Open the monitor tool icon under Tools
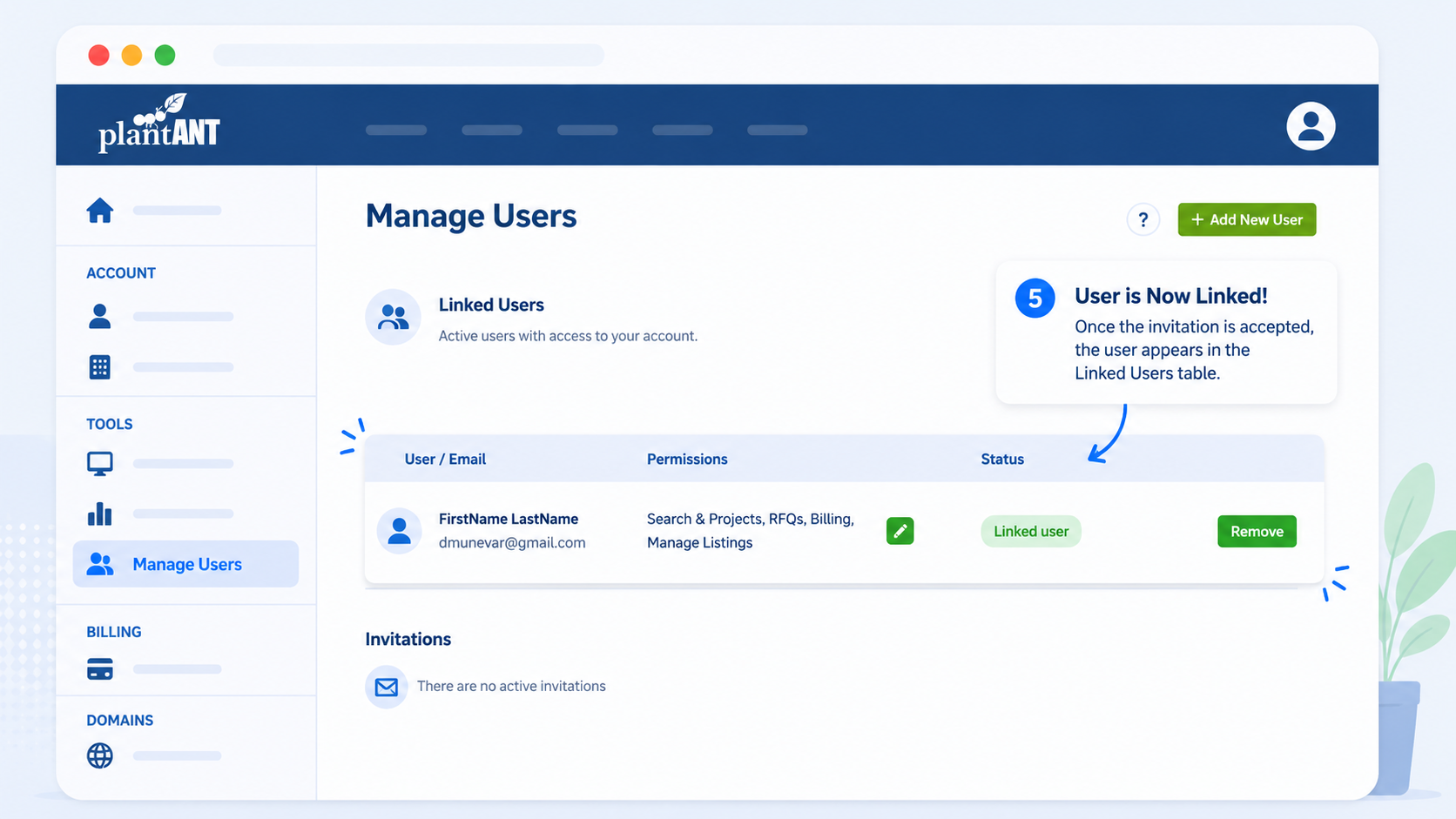Screen dimensions: 1456x819 (100, 464)
